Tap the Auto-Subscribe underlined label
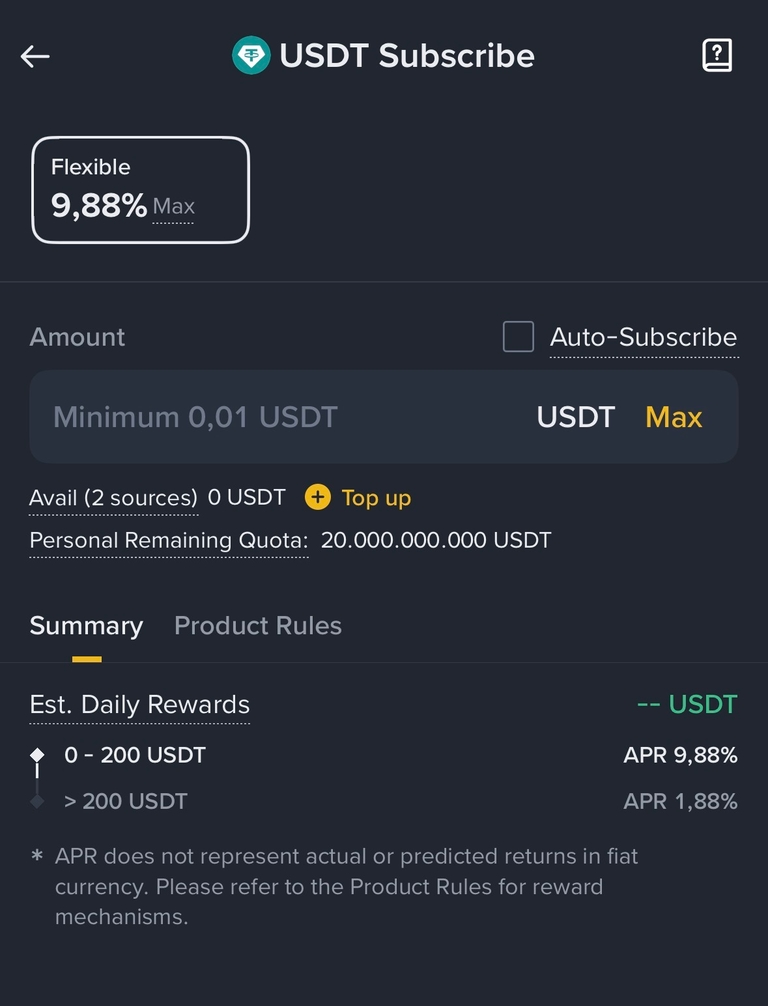Screen dimensions: 768x1006 pyautogui.click(x=643, y=337)
